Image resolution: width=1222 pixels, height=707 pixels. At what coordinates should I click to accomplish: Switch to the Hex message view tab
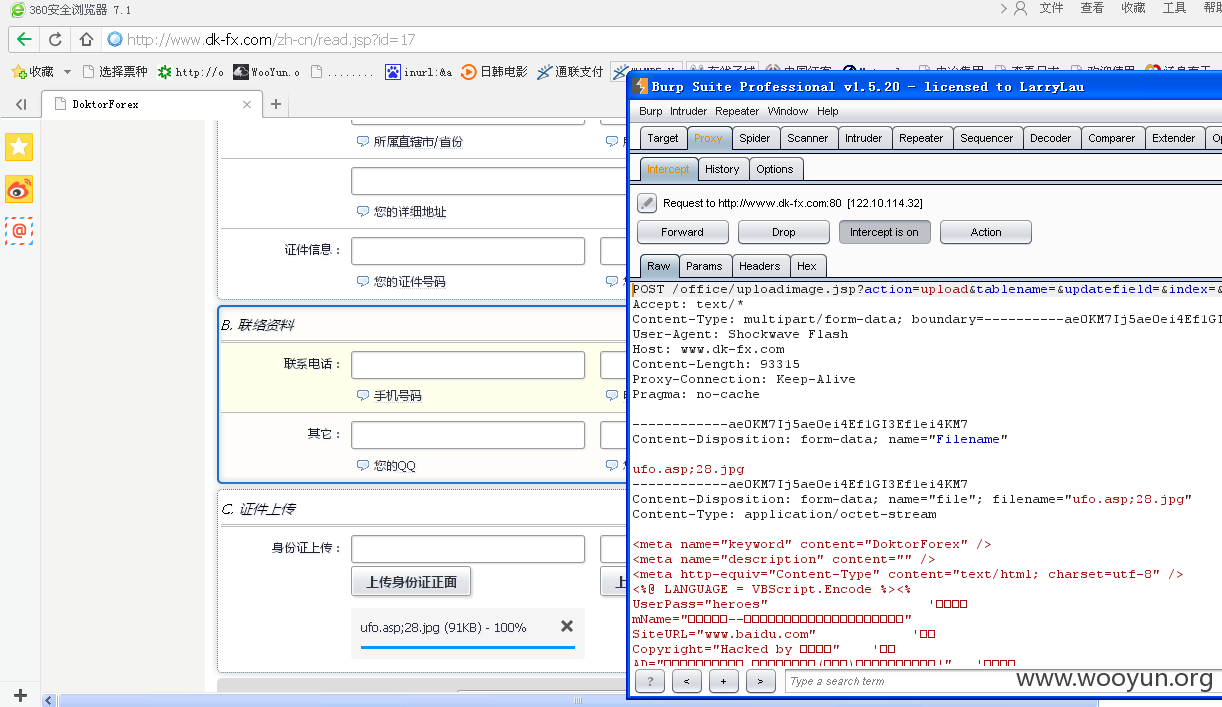click(x=807, y=266)
